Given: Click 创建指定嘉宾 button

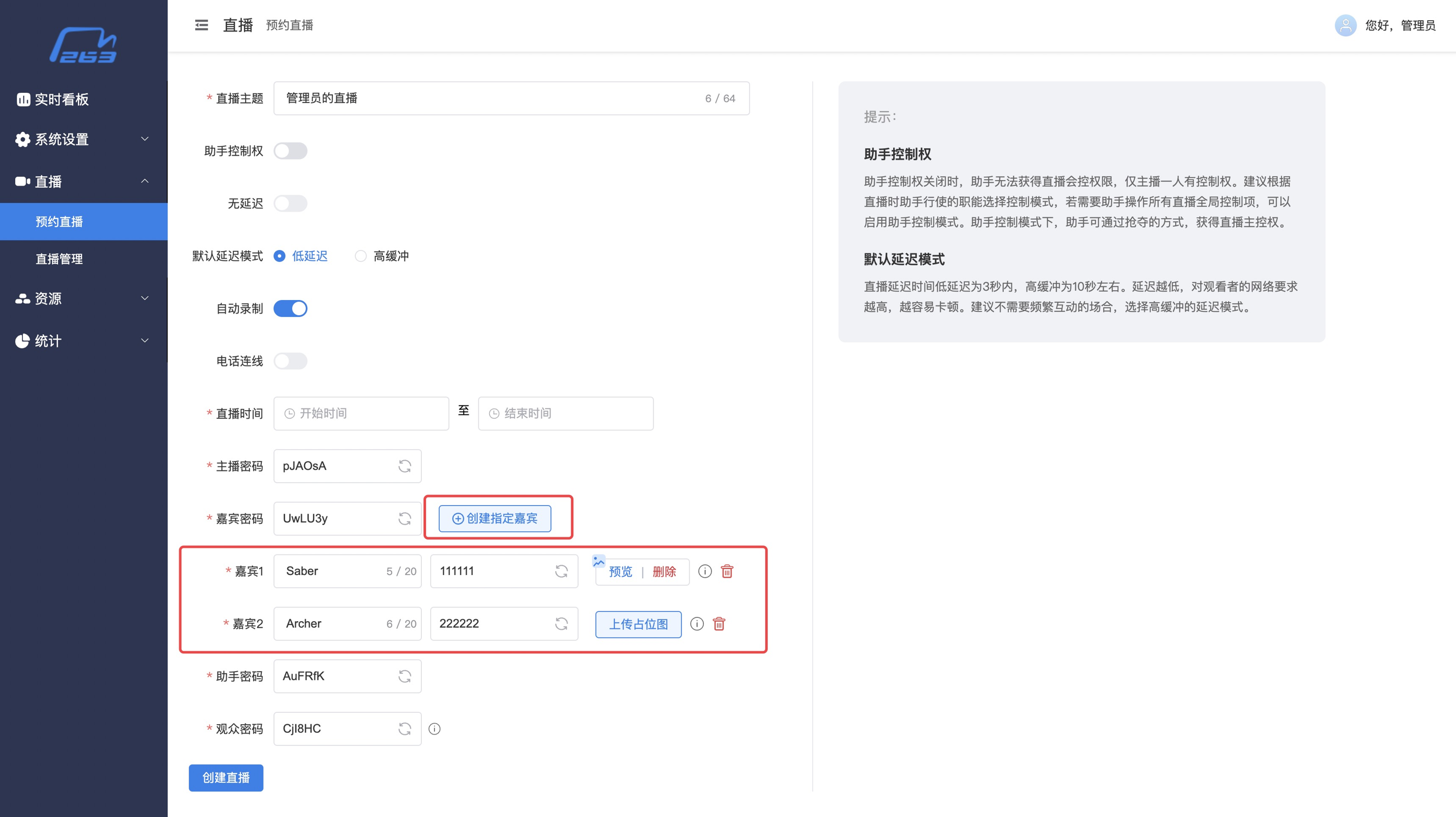Looking at the screenshot, I should pyautogui.click(x=495, y=519).
